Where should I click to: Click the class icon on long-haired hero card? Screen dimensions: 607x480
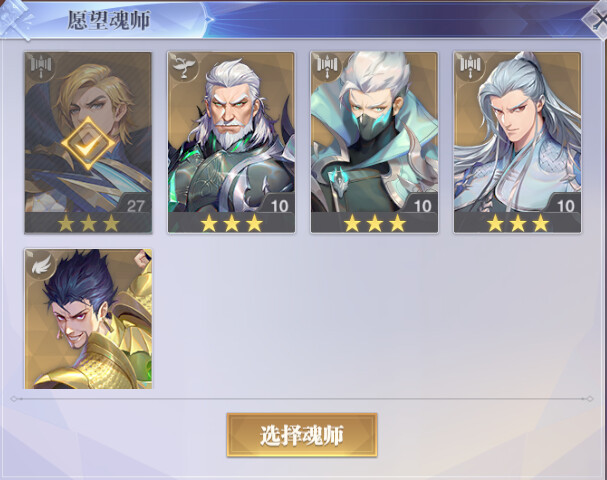coord(470,67)
